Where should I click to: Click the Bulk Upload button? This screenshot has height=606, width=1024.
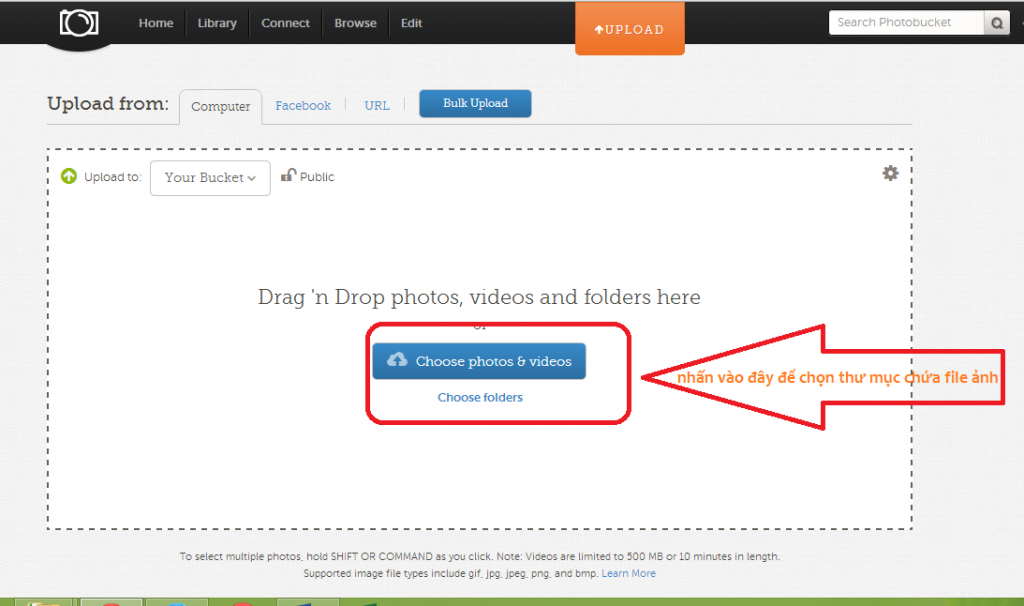click(475, 103)
